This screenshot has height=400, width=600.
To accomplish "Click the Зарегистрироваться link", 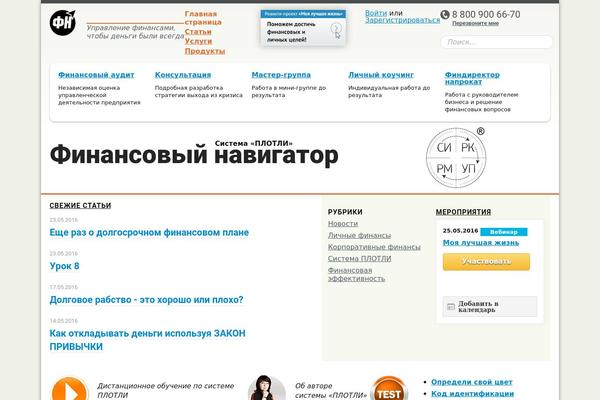I will point(402,20).
